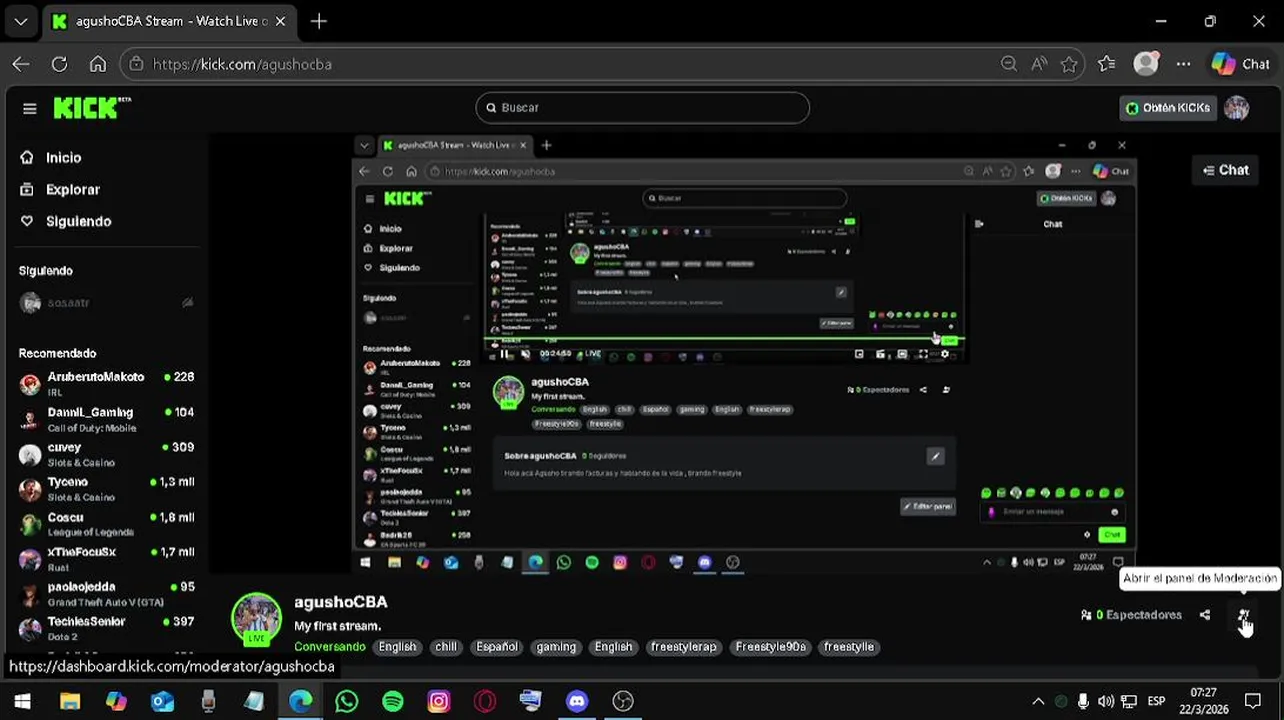The image size is (1284, 720).
Task: Refresh the page in Edge
Action: tap(59, 64)
